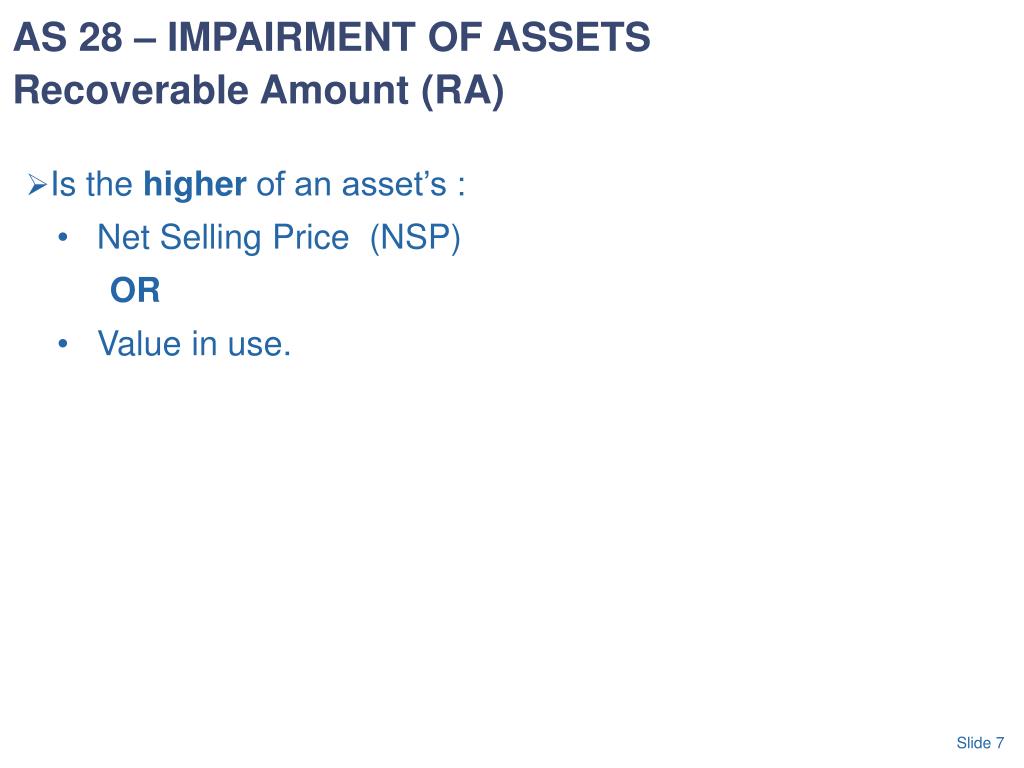Screen dimensions: 1024x768
Task: Click 'IMPAIRMENT OF ASSETS' heading text
Action: click(409, 37)
